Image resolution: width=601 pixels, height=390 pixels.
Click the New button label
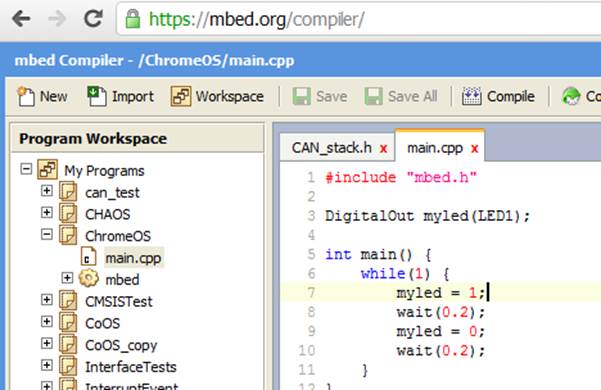click(54, 97)
